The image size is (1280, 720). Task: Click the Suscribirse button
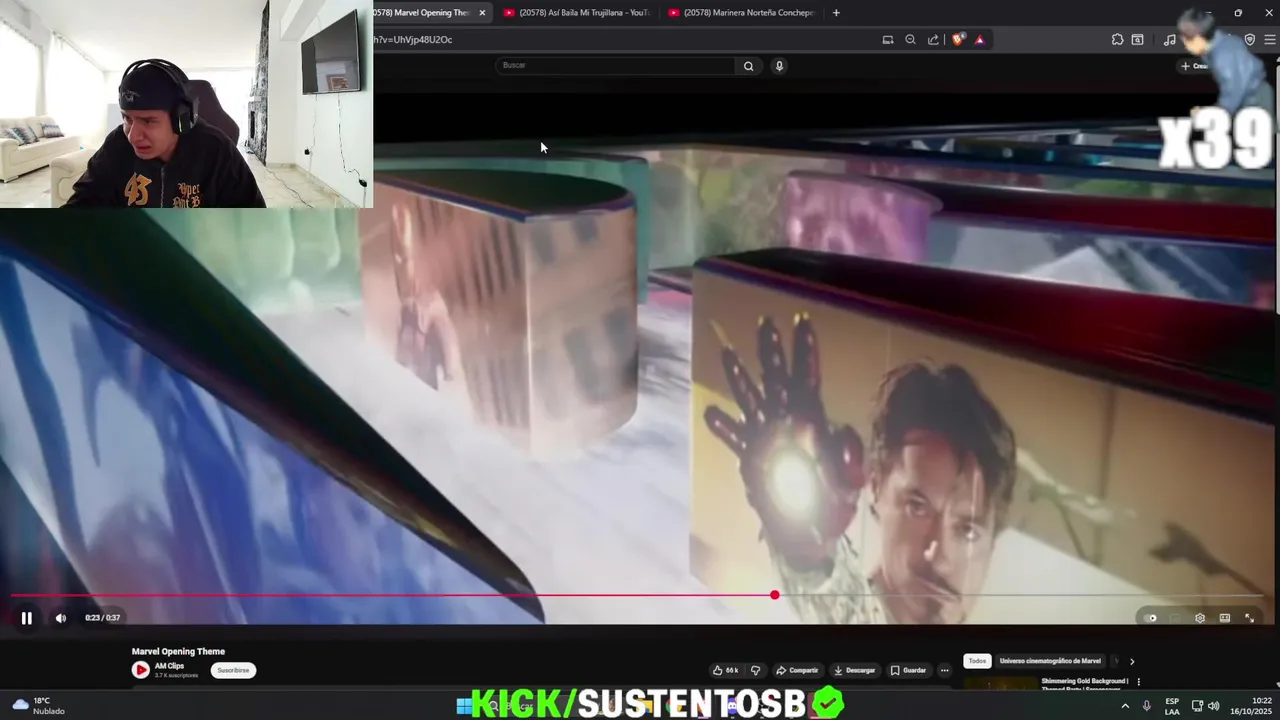pyautogui.click(x=233, y=670)
